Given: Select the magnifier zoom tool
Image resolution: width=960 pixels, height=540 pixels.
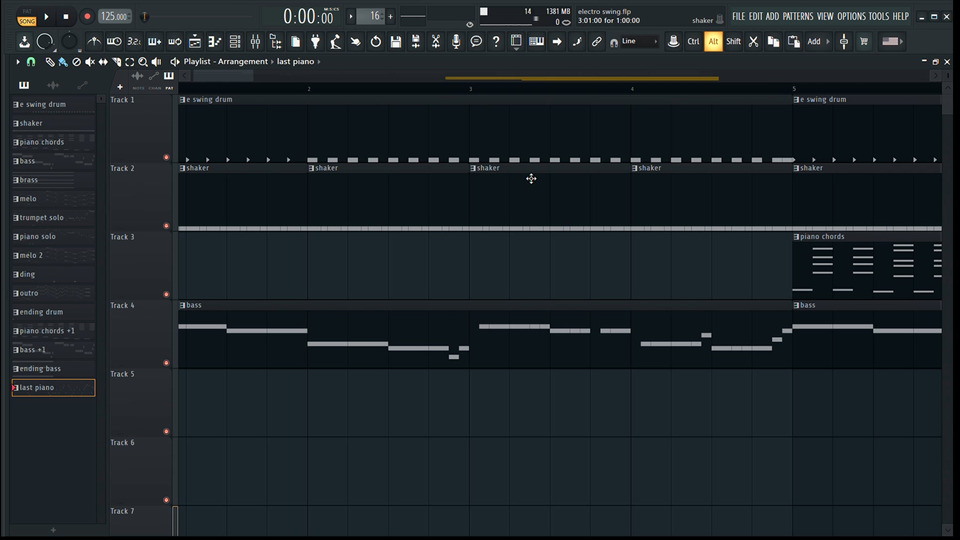Looking at the screenshot, I should click(x=143, y=62).
